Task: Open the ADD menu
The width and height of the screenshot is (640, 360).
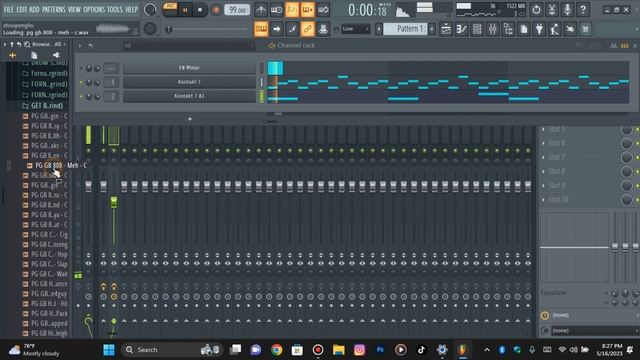Action: point(34,9)
